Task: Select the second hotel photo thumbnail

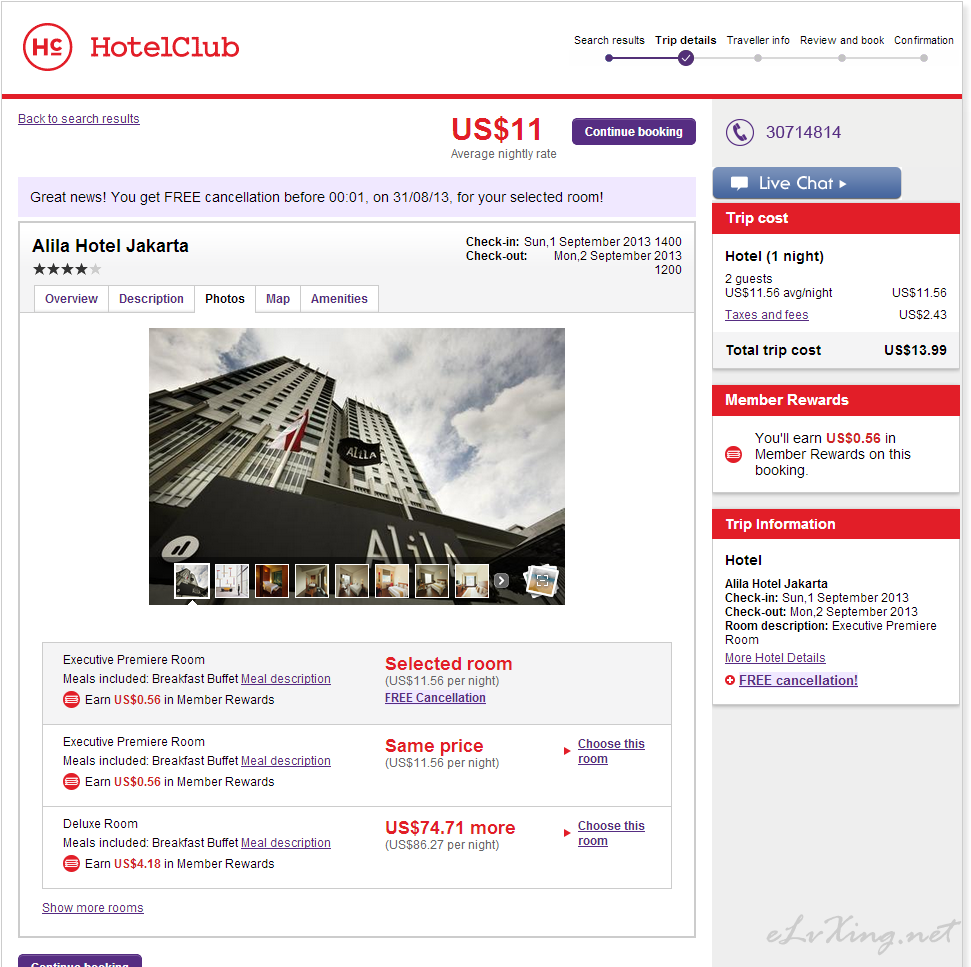Action: pyautogui.click(x=232, y=581)
